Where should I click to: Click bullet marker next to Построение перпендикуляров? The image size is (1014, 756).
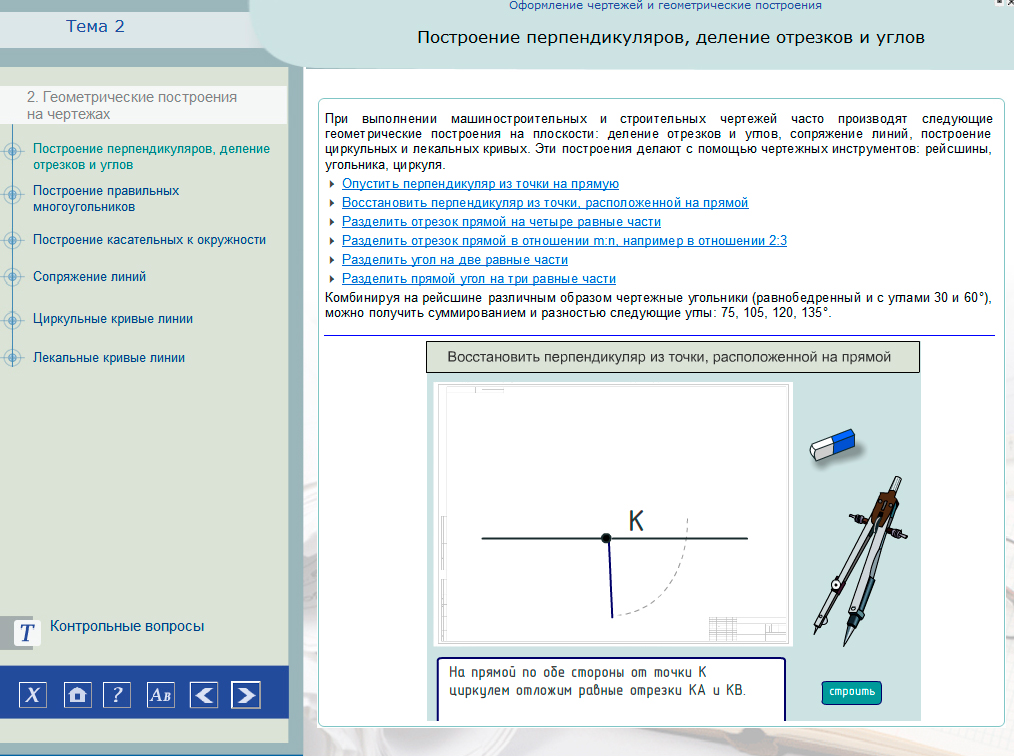click(12, 151)
